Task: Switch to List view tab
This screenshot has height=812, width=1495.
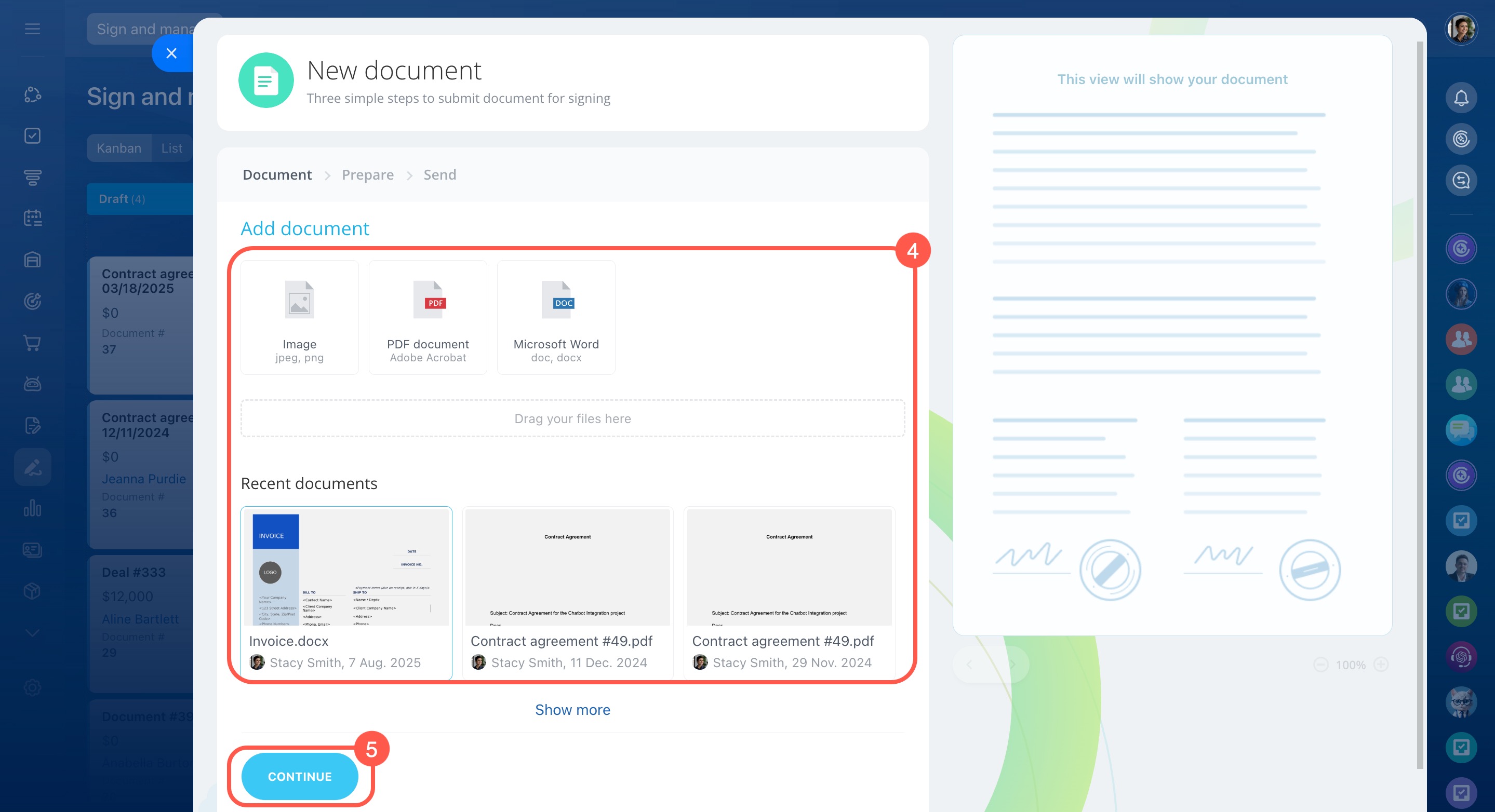Action: (172, 148)
